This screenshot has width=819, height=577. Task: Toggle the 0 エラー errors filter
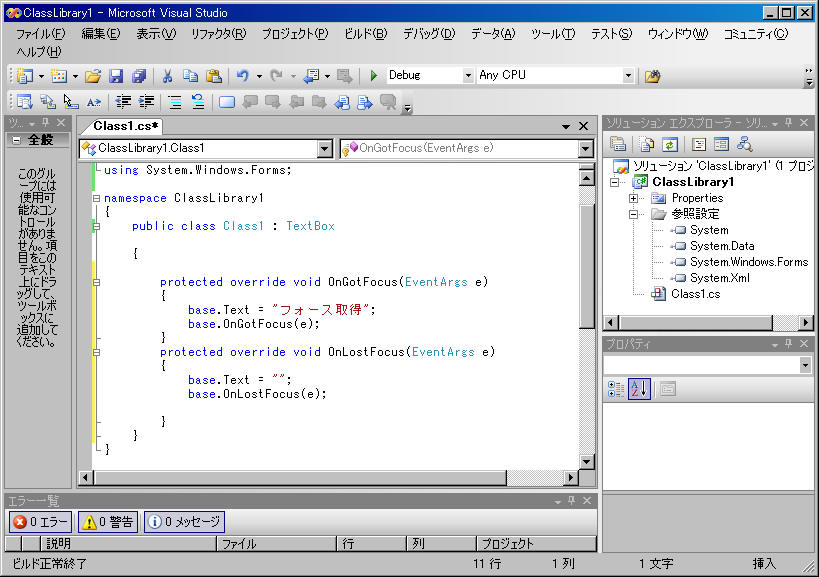(41, 522)
